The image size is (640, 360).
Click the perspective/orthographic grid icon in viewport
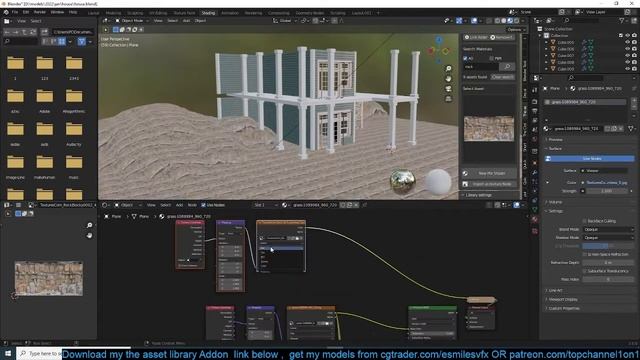[449, 98]
